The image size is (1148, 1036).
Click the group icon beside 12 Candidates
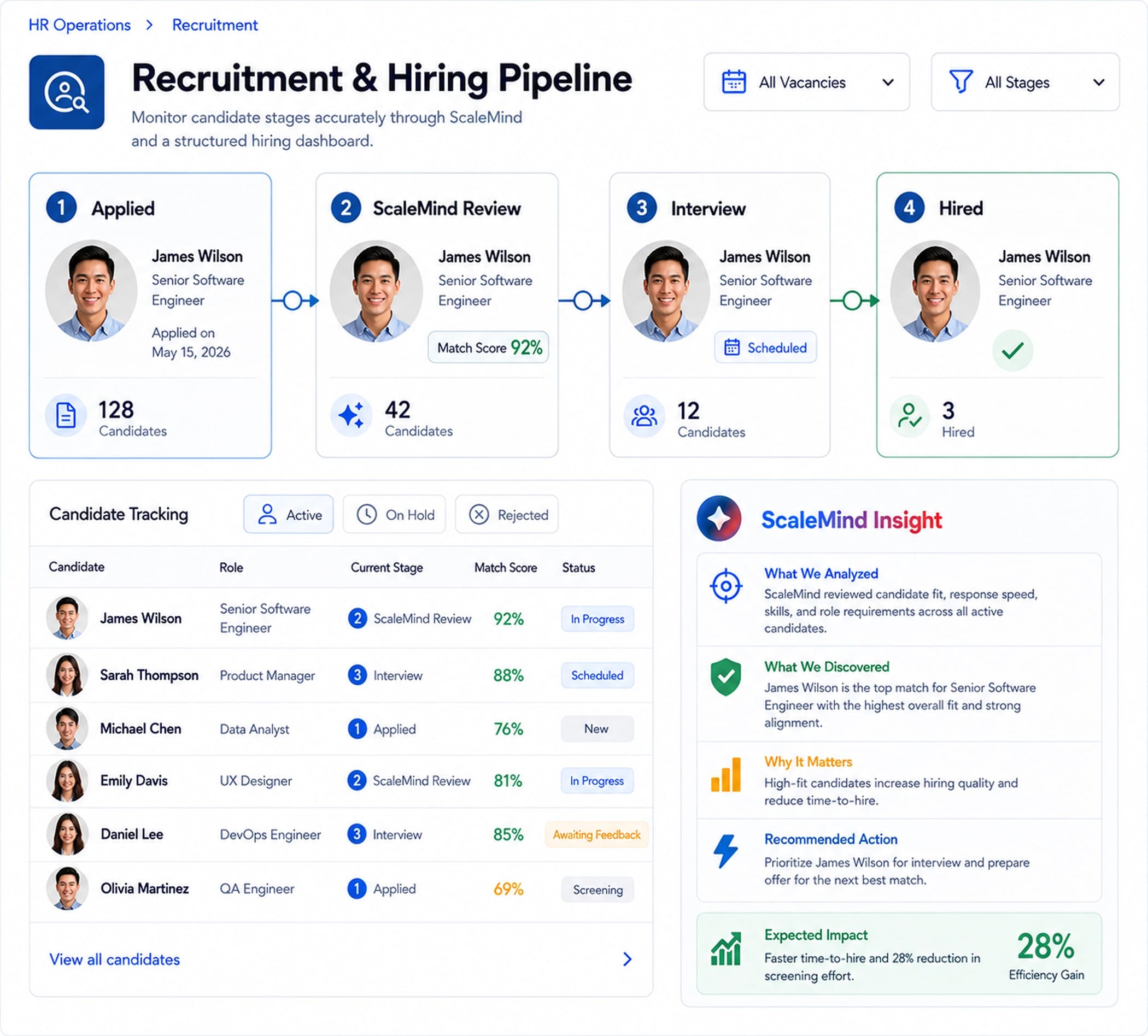tap(644, 416)
